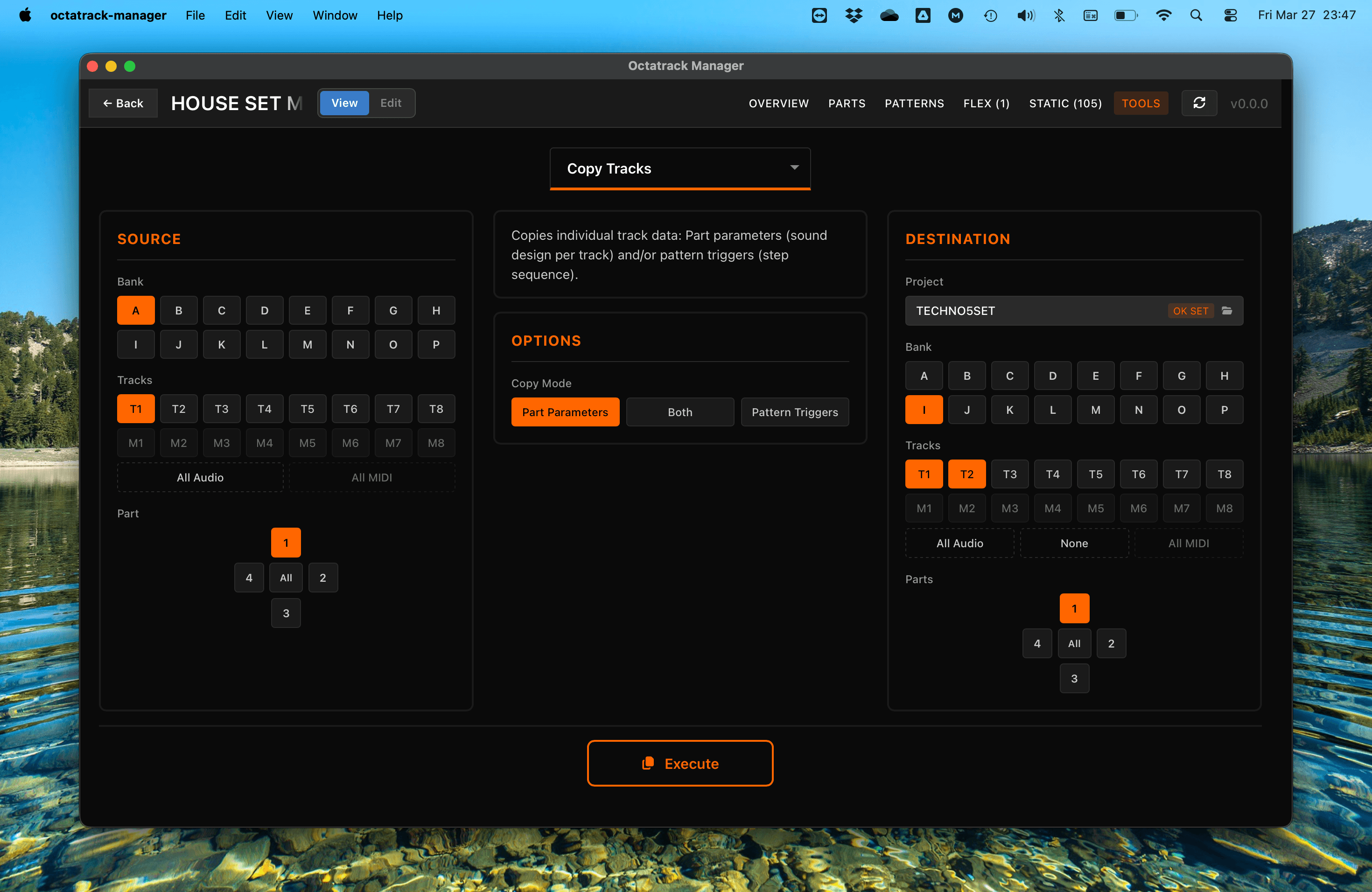Switch to Edit mode toggle
This screenshot has width=1372, height=892.
click(x=390, y=103)
